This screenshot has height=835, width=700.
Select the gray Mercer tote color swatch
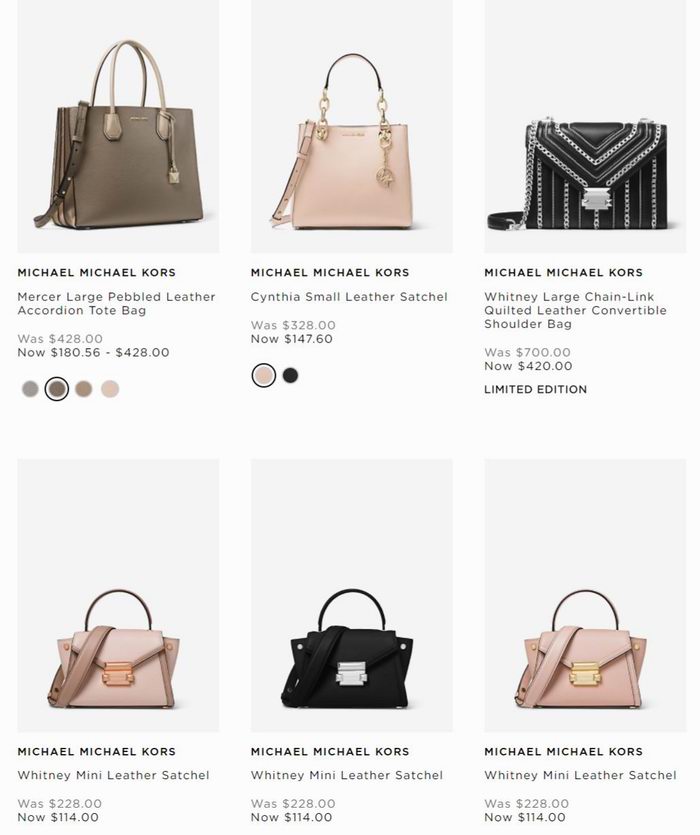click(30, 389)
